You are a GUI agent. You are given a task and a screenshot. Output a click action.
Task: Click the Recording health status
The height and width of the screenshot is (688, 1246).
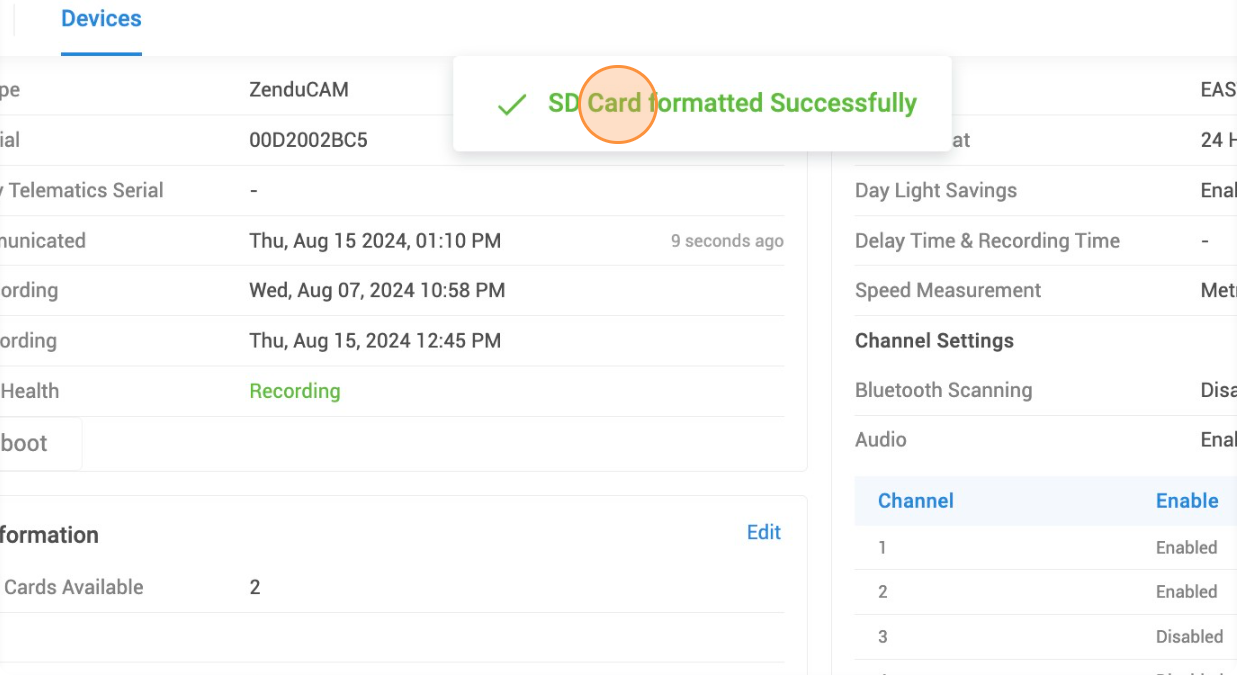click(x=294, y=391)
